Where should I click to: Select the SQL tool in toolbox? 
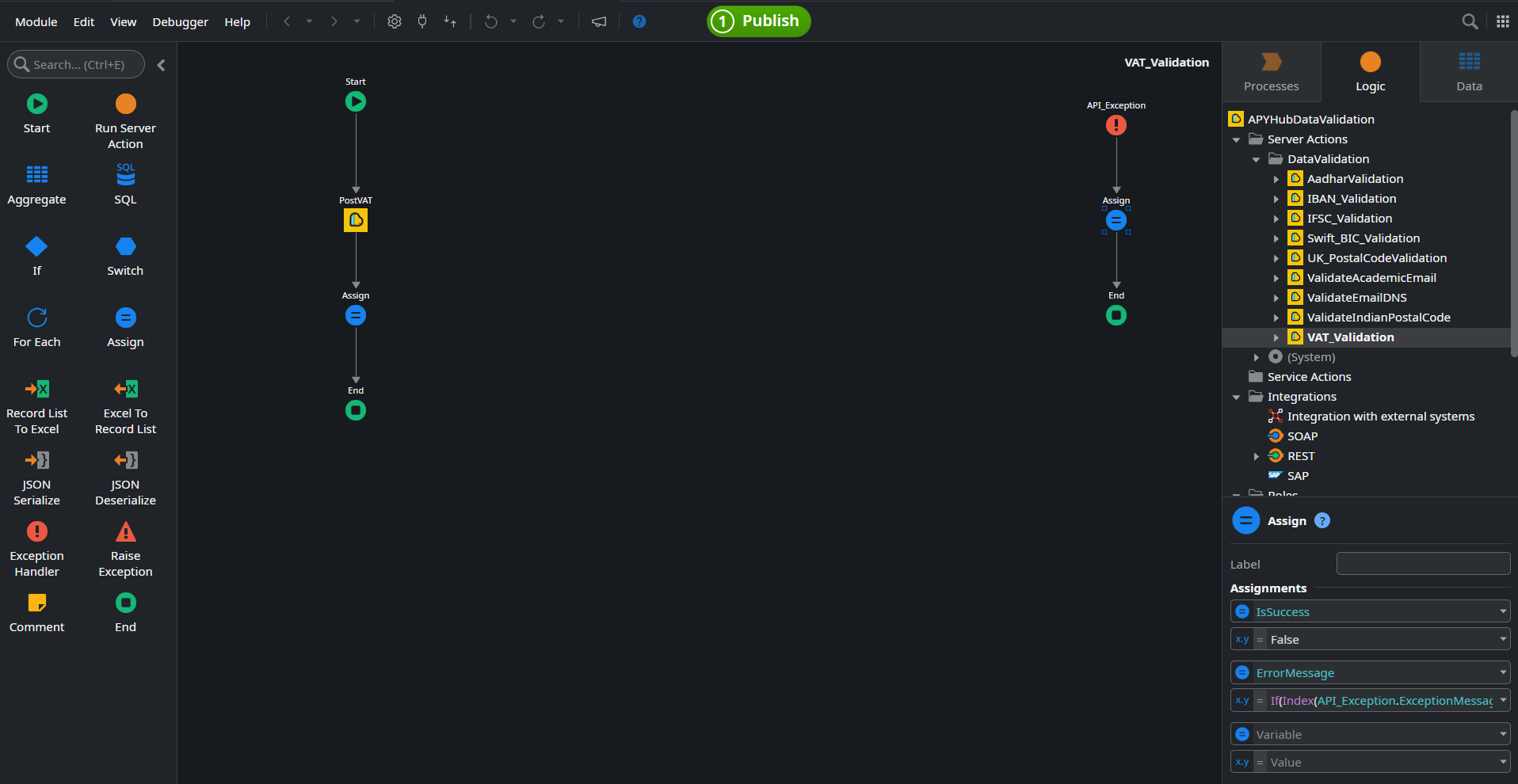click(125, 185)
